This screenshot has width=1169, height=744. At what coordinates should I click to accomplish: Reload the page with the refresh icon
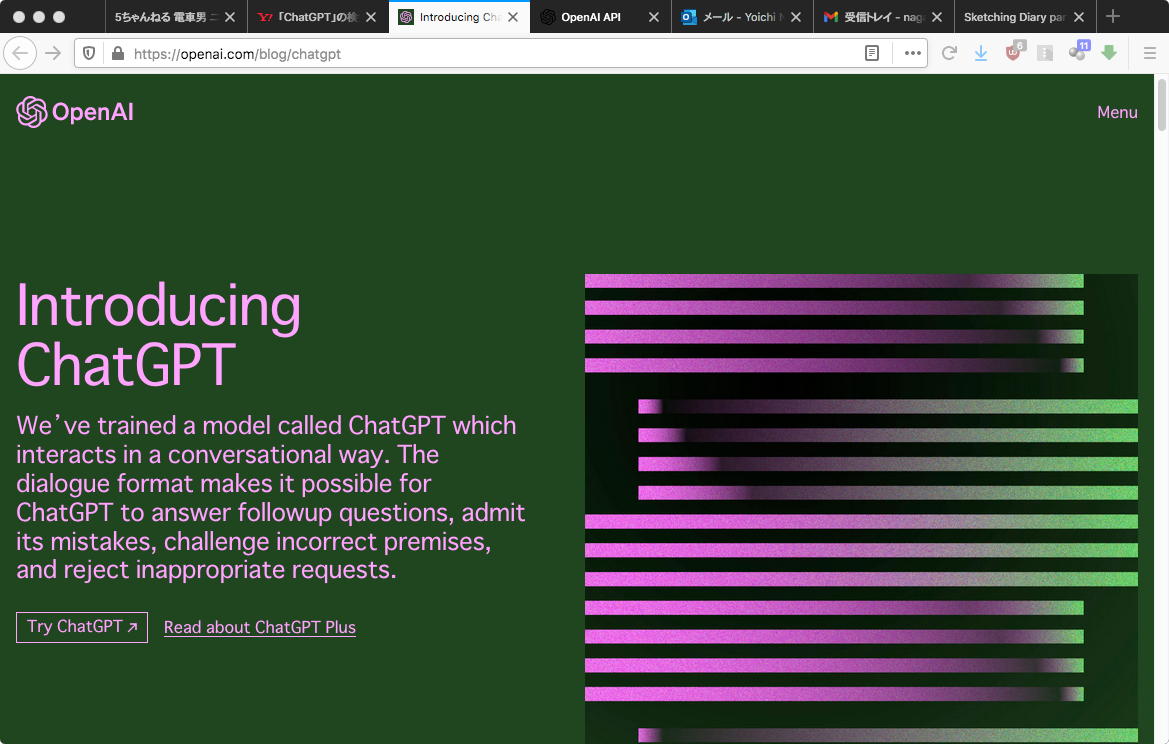(949, 53)
